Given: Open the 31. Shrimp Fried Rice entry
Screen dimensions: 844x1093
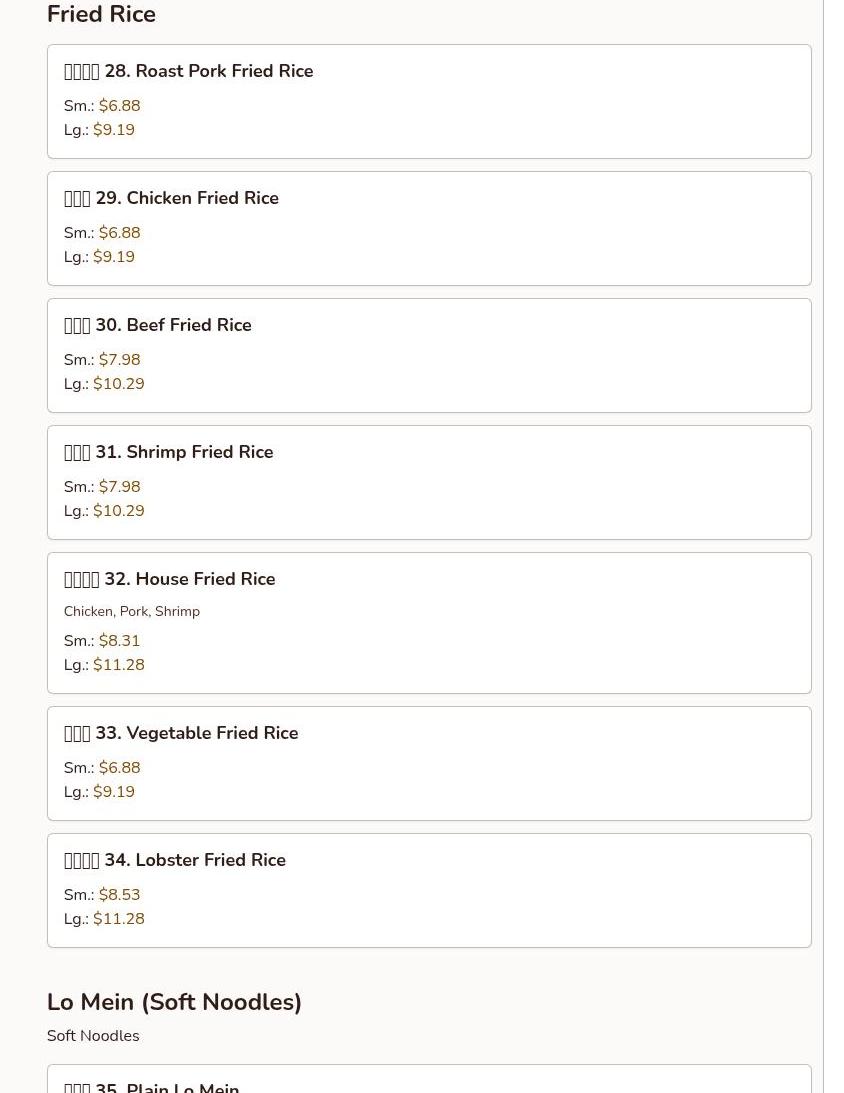Looking at the screenshot, I should [x=429, y=482].
